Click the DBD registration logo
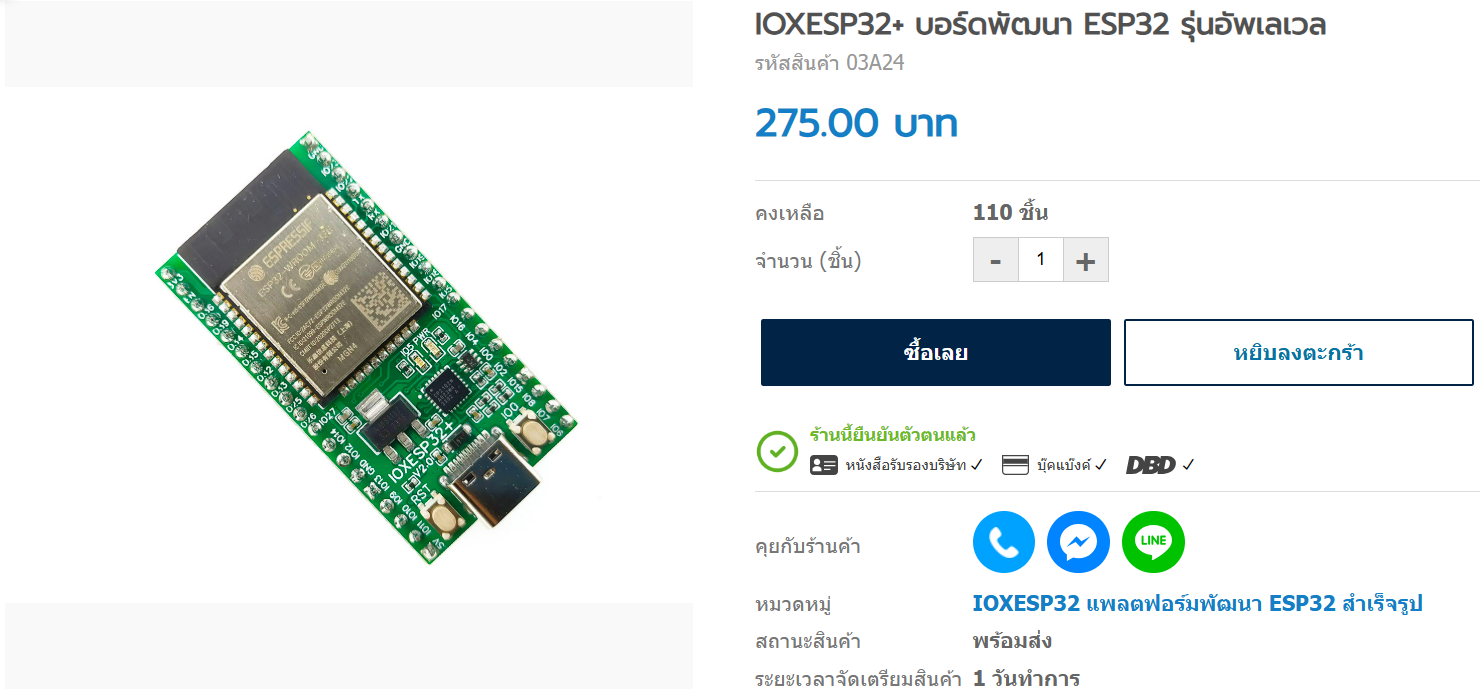The height and width of the screenshot is (692, 1481). coord(1151,465)
